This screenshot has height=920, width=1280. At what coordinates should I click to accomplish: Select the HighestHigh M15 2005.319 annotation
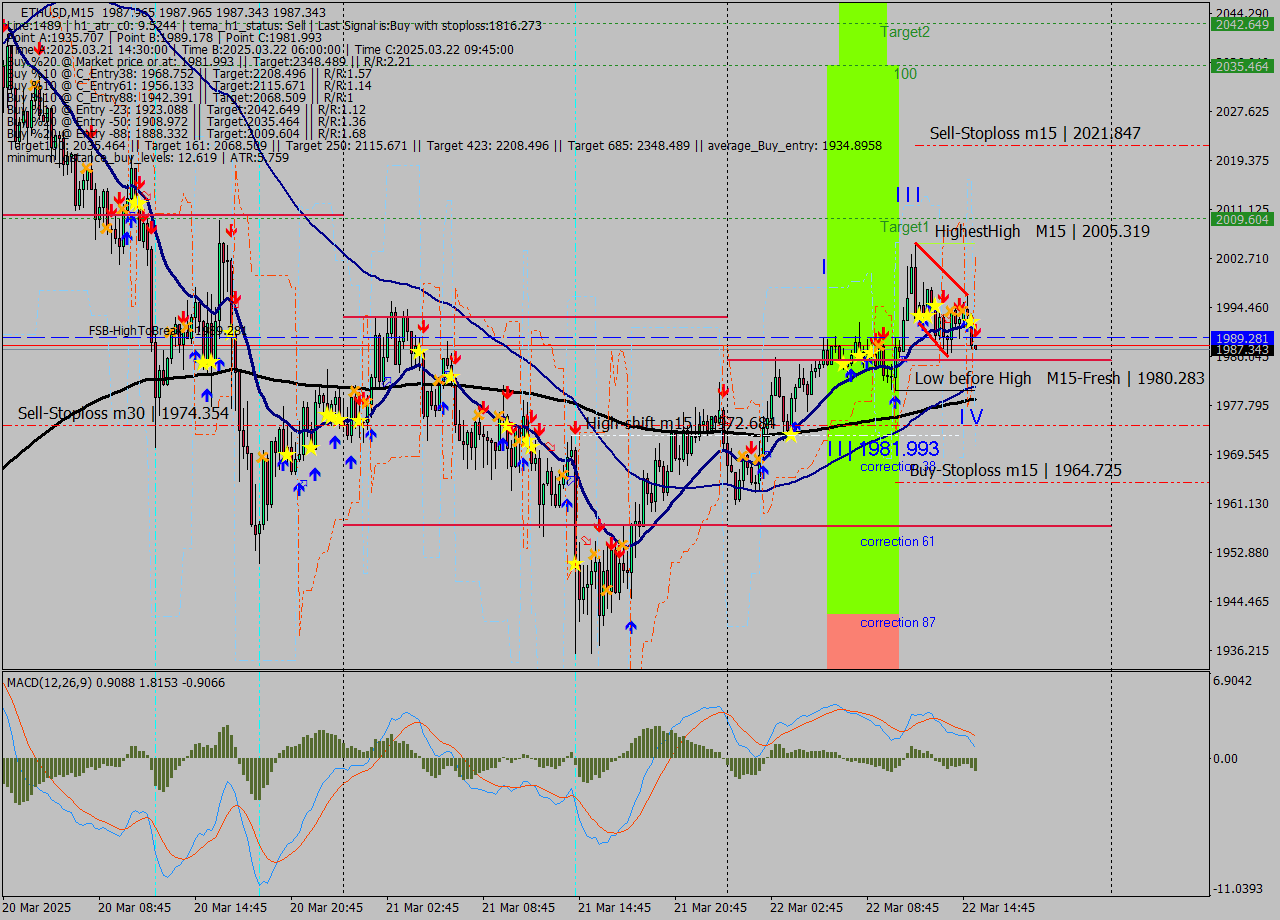tap(1043, 231)
